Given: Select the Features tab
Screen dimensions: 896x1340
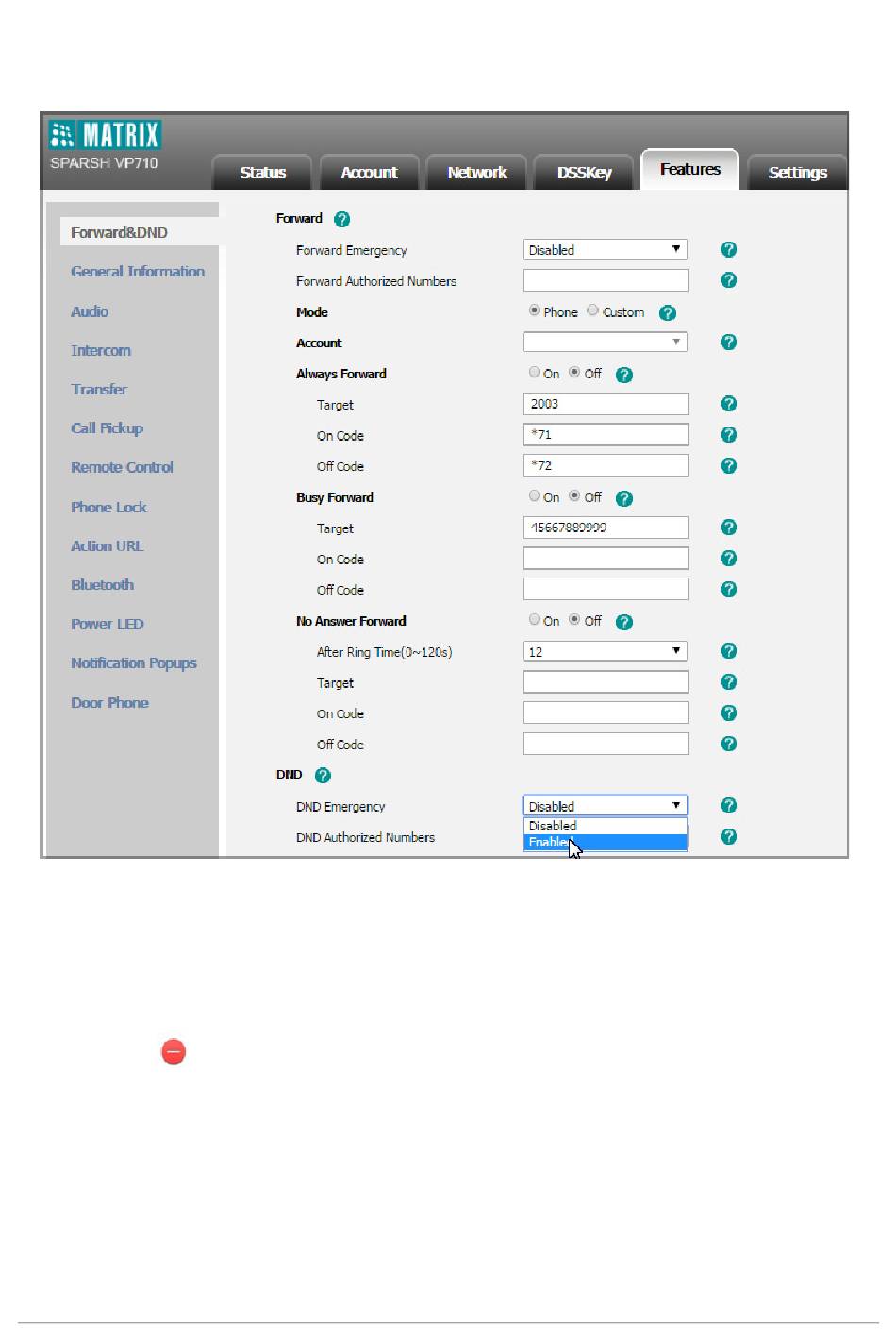Looking at the screenshot, I should pos(690,170).
